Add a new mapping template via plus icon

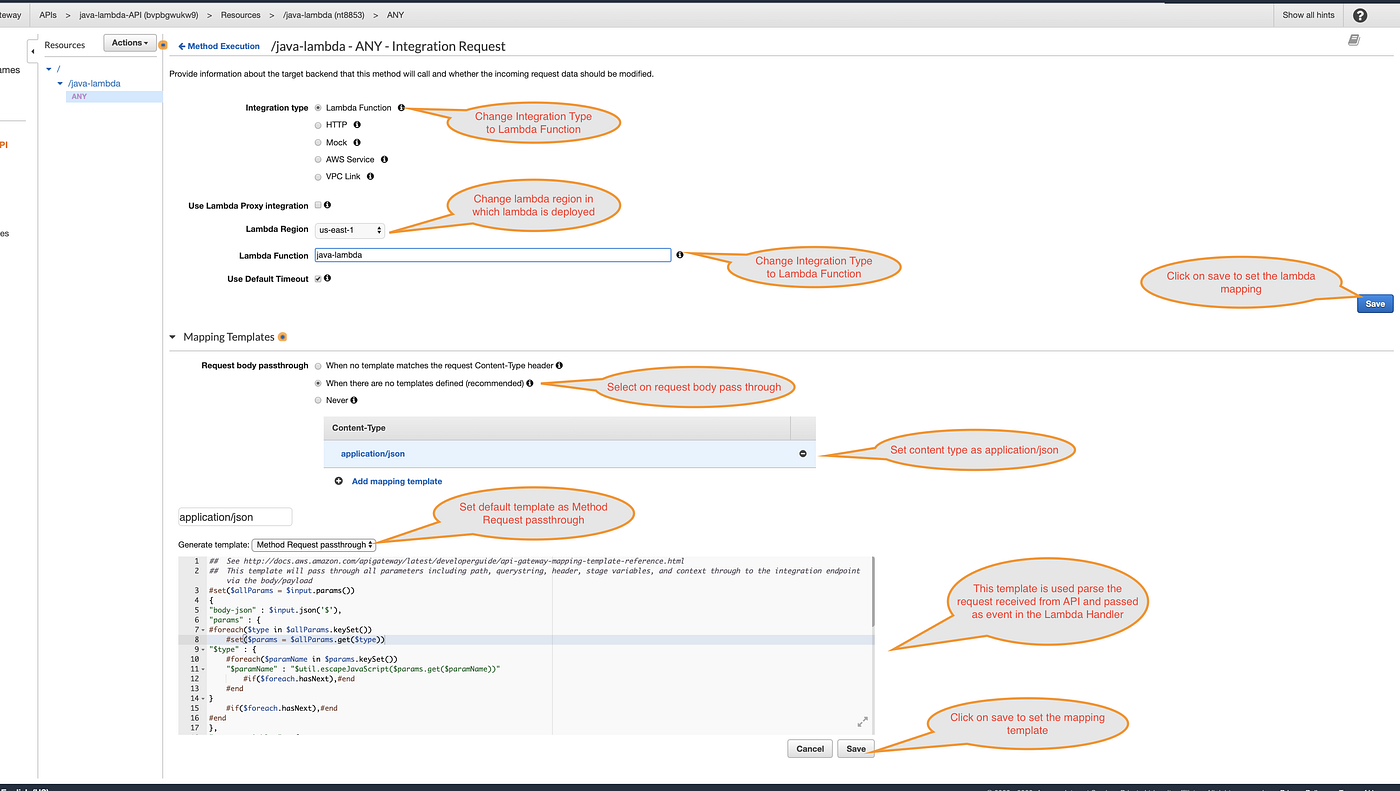(x=337, y=481)
